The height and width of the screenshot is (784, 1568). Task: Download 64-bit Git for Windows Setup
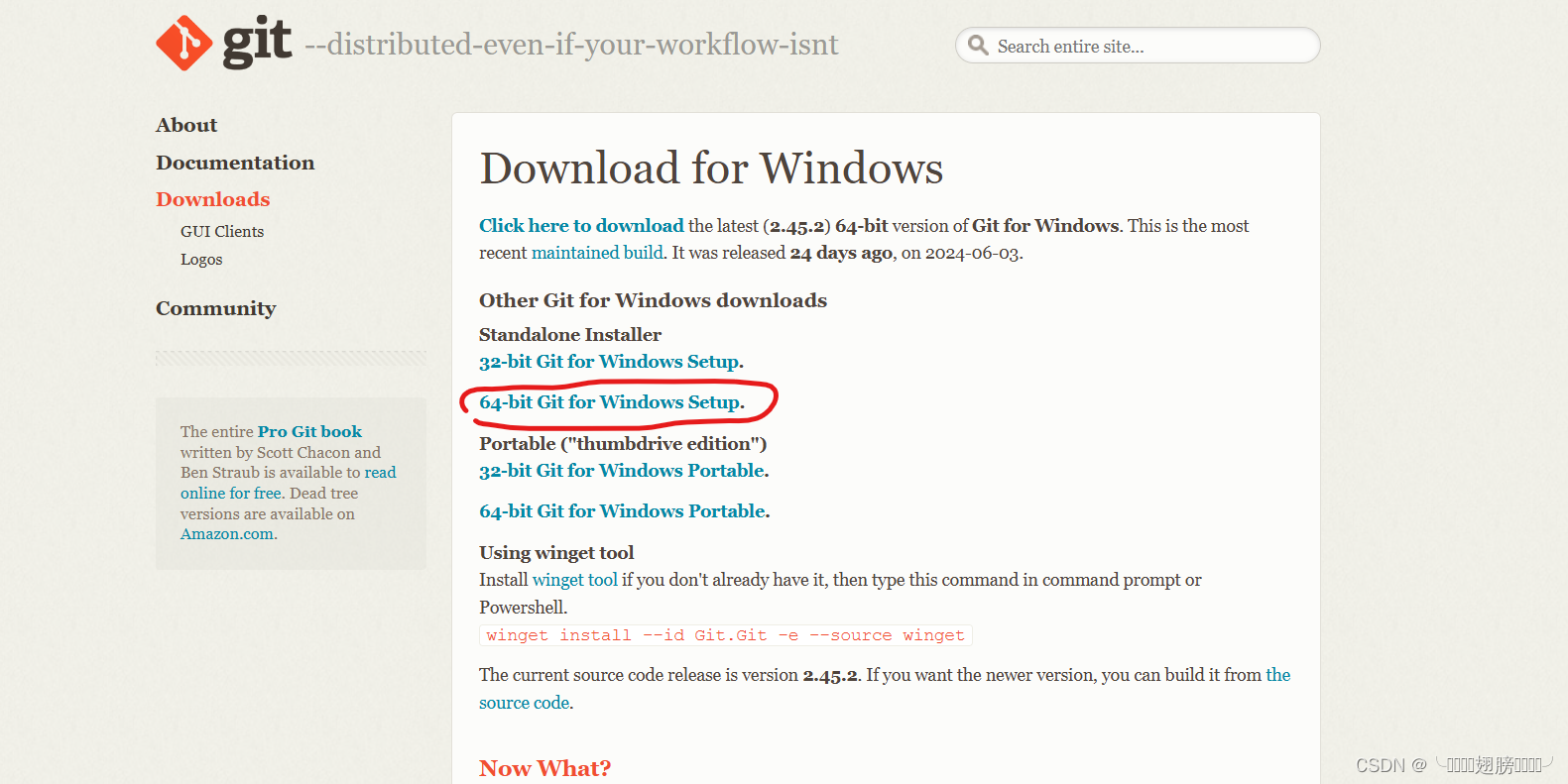610,402
